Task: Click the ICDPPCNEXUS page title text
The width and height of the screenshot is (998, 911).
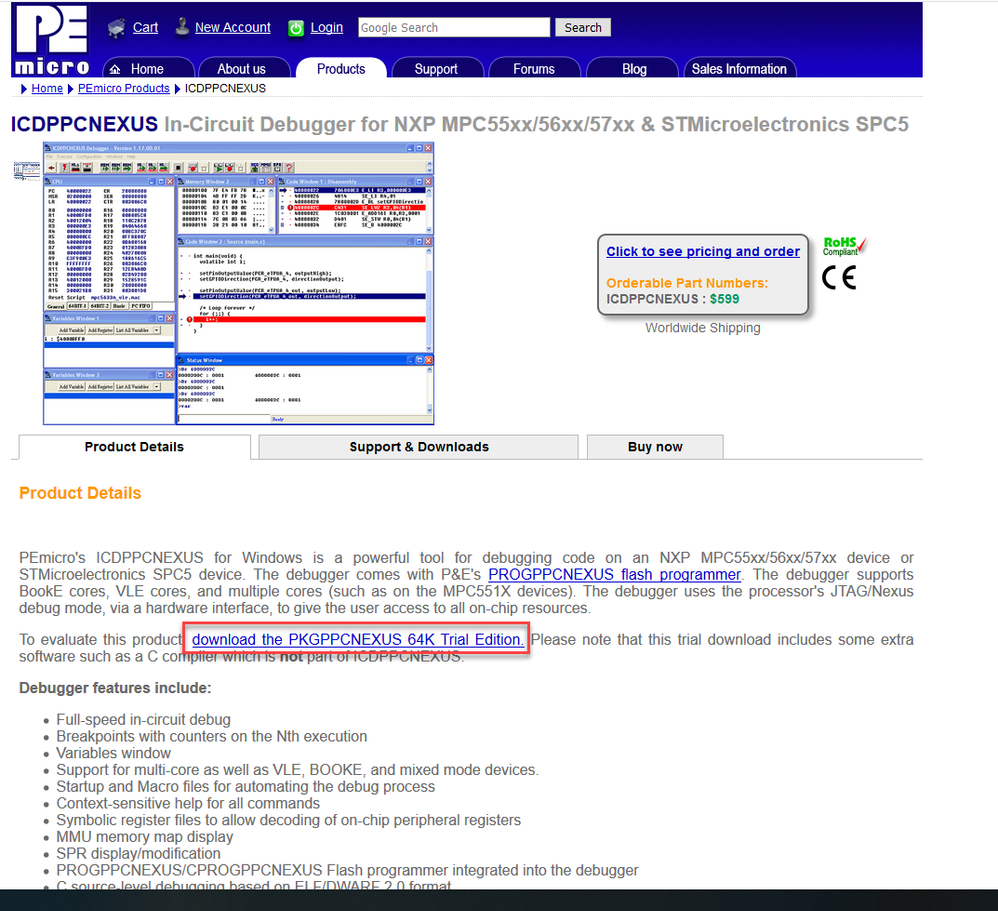Action: tap(84, 124)
